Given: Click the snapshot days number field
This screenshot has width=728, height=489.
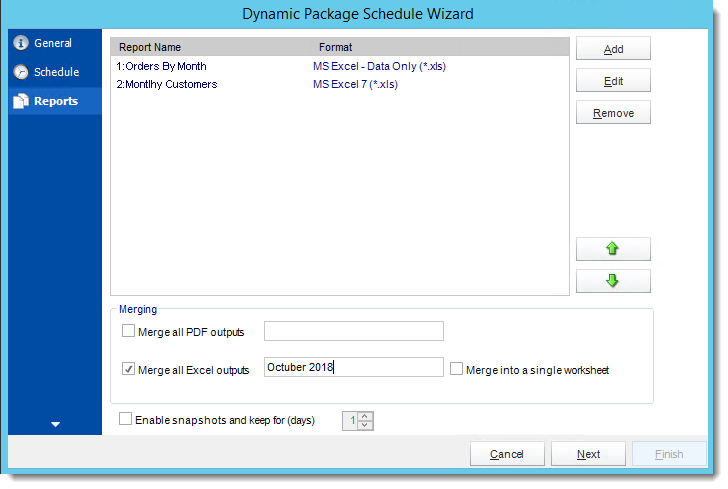Looking at the screenshot, I should [350, 421].
